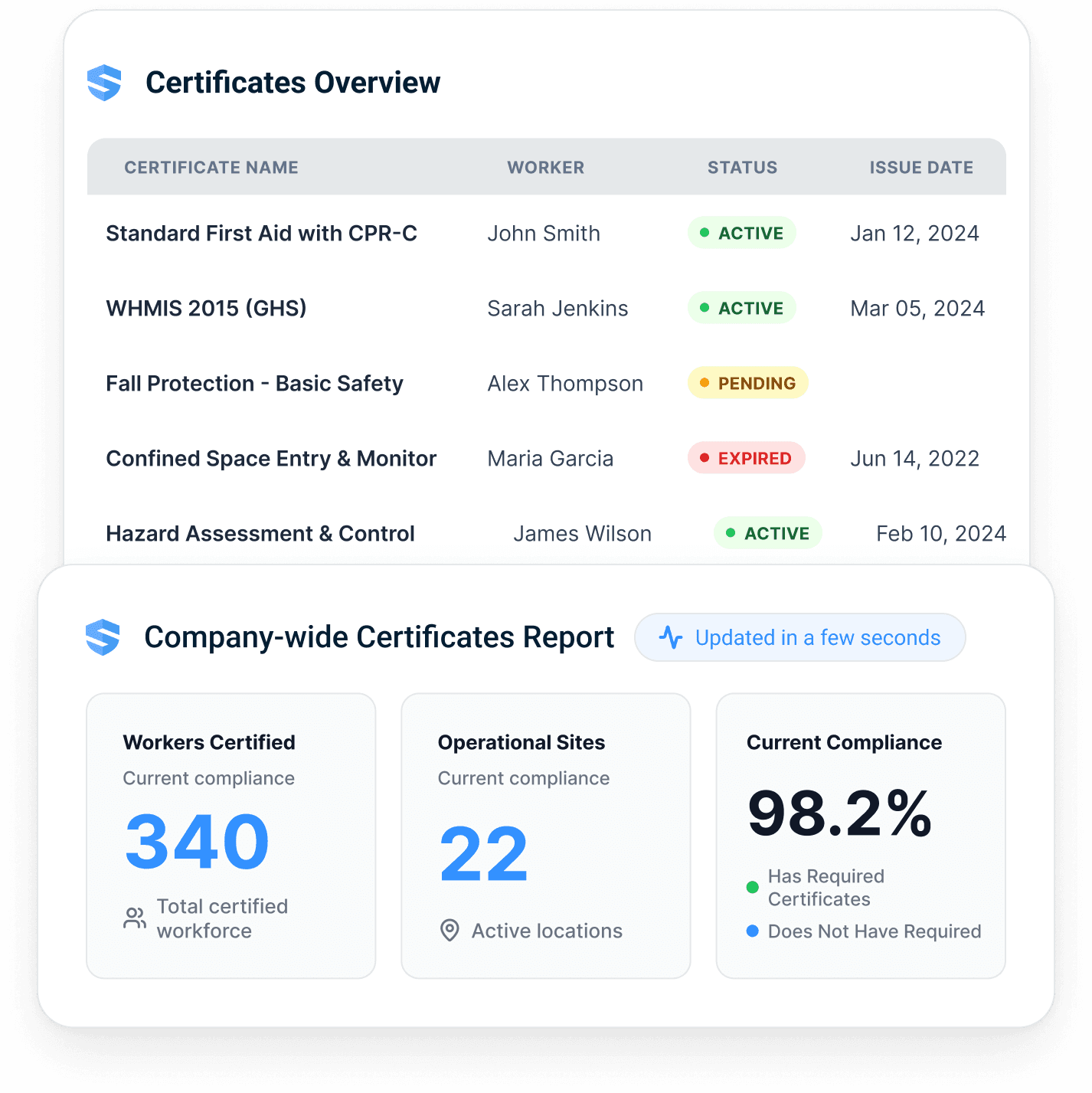Click the logo beside Certificates Overview
The width and height of the screenshot is (1092, 1093).
click(104, 83)
